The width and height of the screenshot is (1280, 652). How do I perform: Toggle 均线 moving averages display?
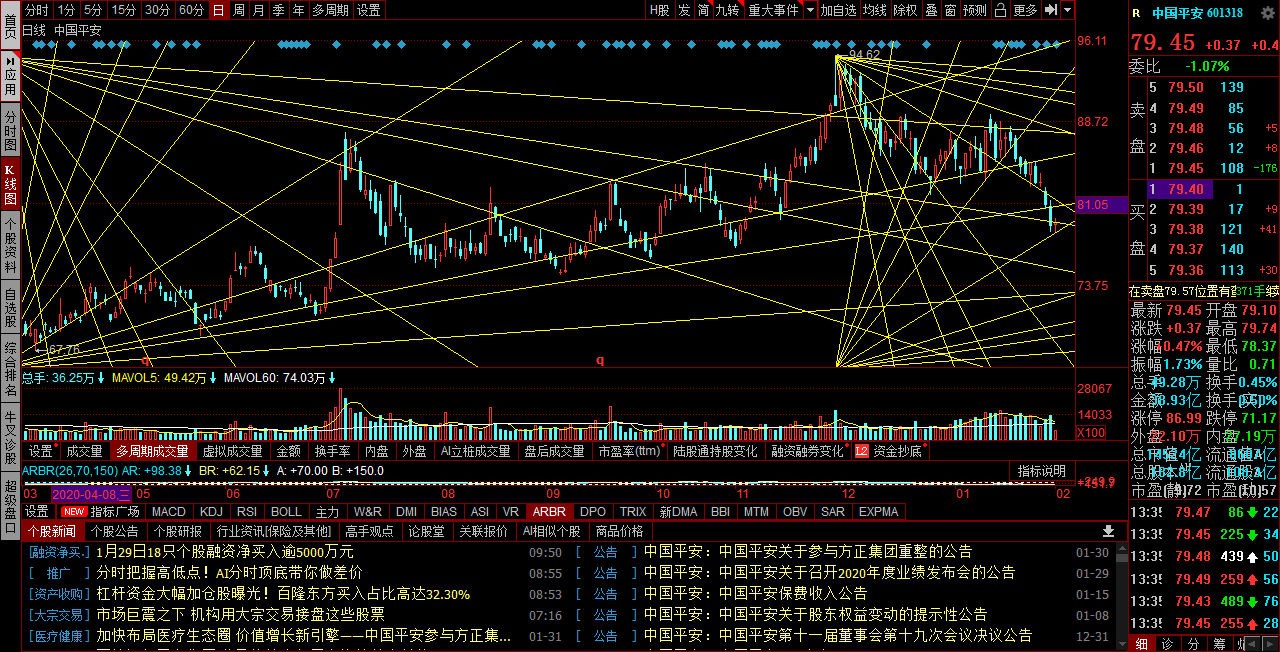pyautogui.click(x=875, y=10)
